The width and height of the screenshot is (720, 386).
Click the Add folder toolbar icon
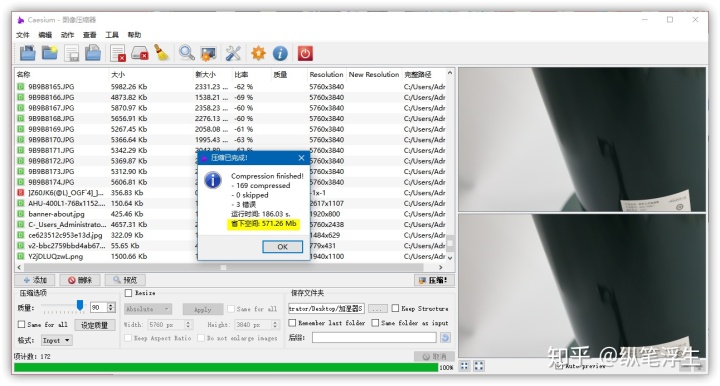tap(50, 53)
